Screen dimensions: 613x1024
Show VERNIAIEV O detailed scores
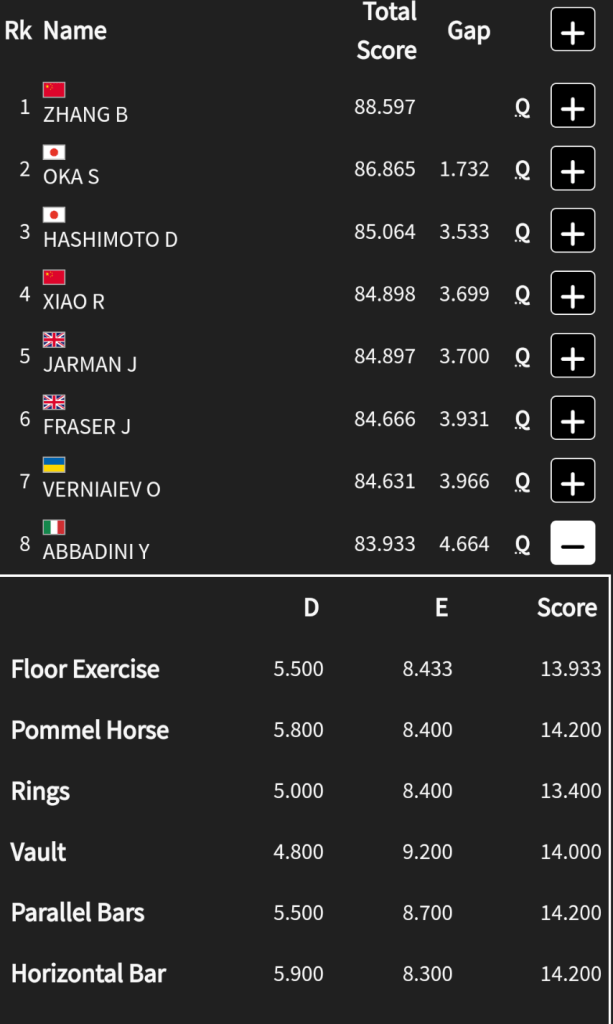tap(572, 481)
